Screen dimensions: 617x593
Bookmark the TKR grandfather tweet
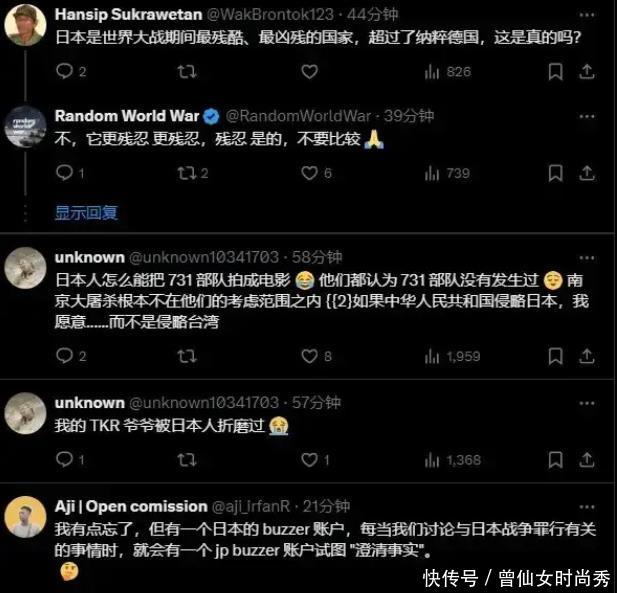pos(555,460)
